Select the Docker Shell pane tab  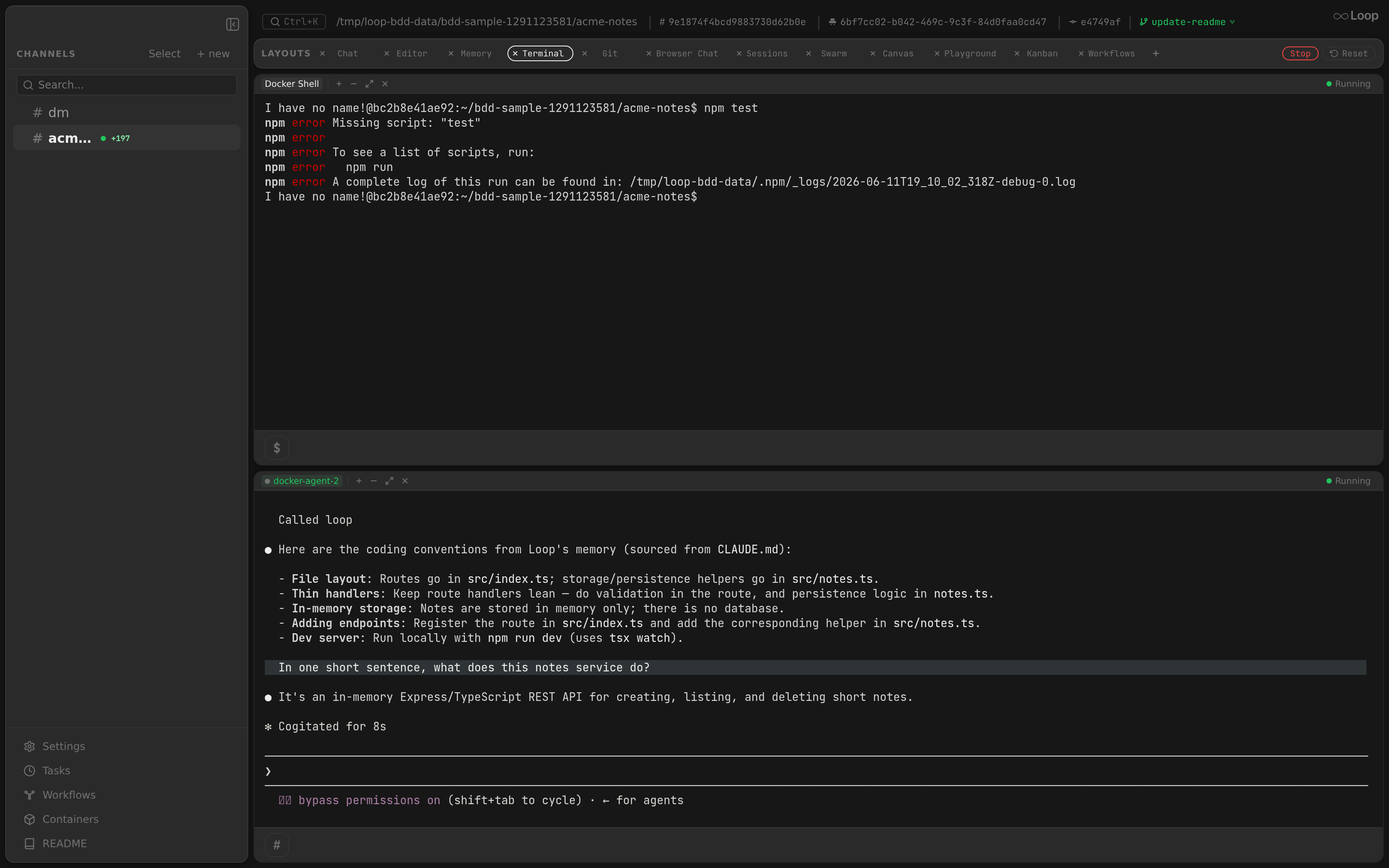pos(292,84)
